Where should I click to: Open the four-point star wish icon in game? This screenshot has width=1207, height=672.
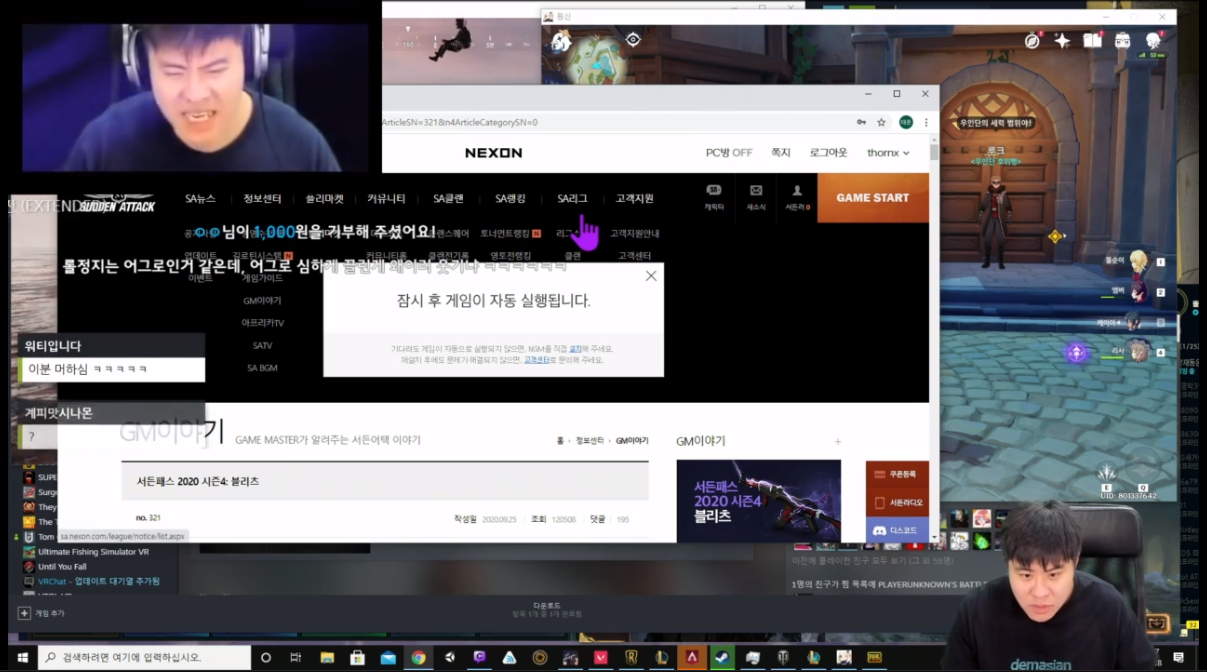pyautogui.click(x=1063, y=40)
